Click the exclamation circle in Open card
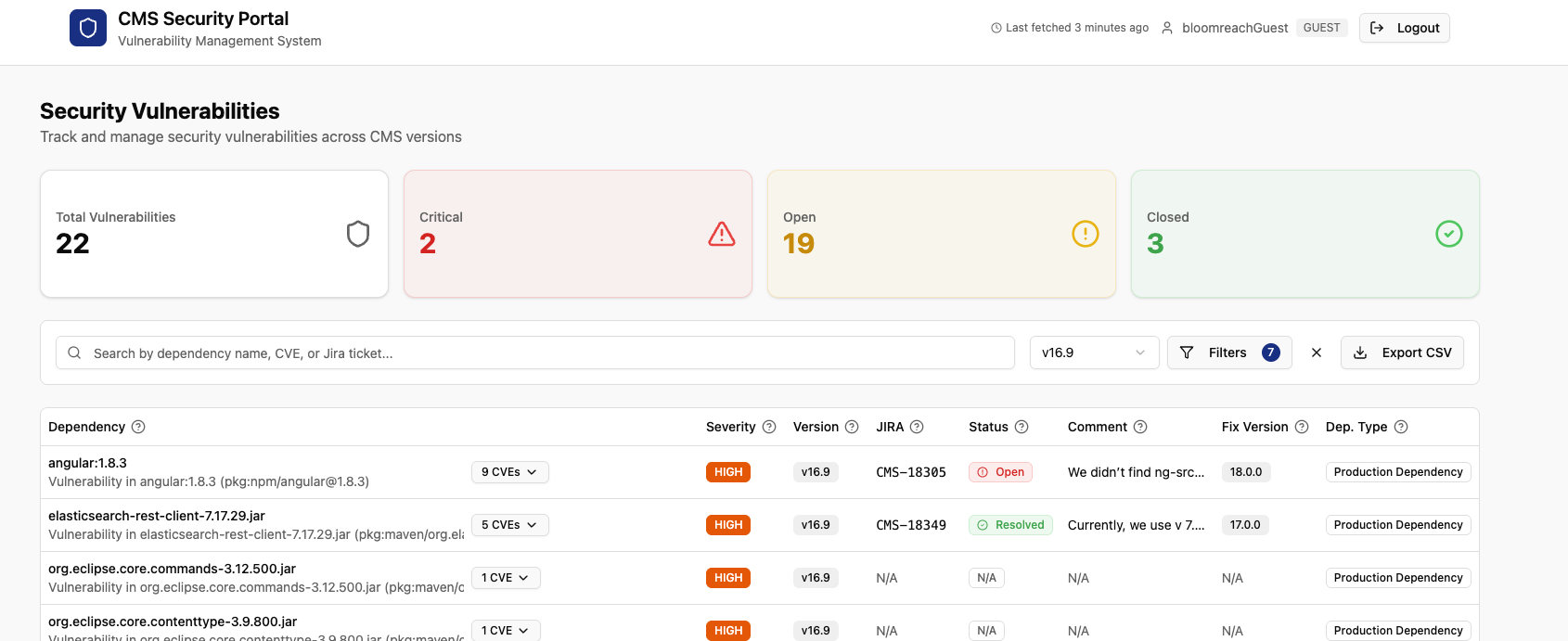This screenshot has width=1568, height=641. 1086,234
